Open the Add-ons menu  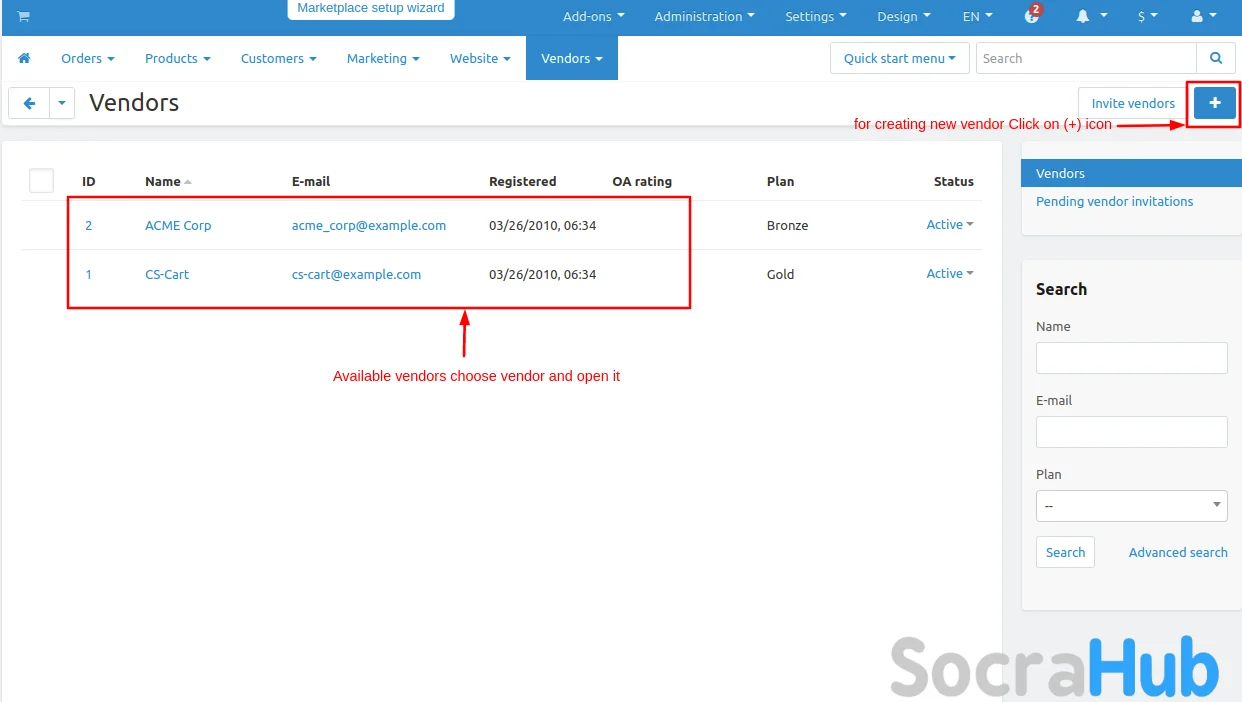593,17
